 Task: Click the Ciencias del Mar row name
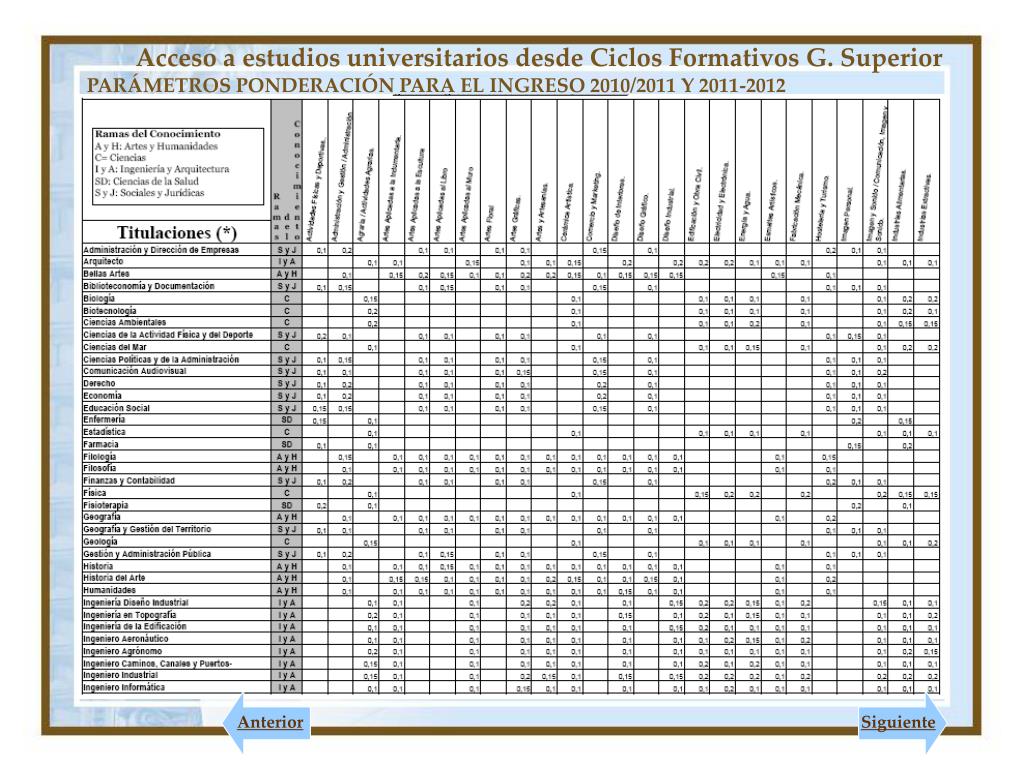point(114,347)
